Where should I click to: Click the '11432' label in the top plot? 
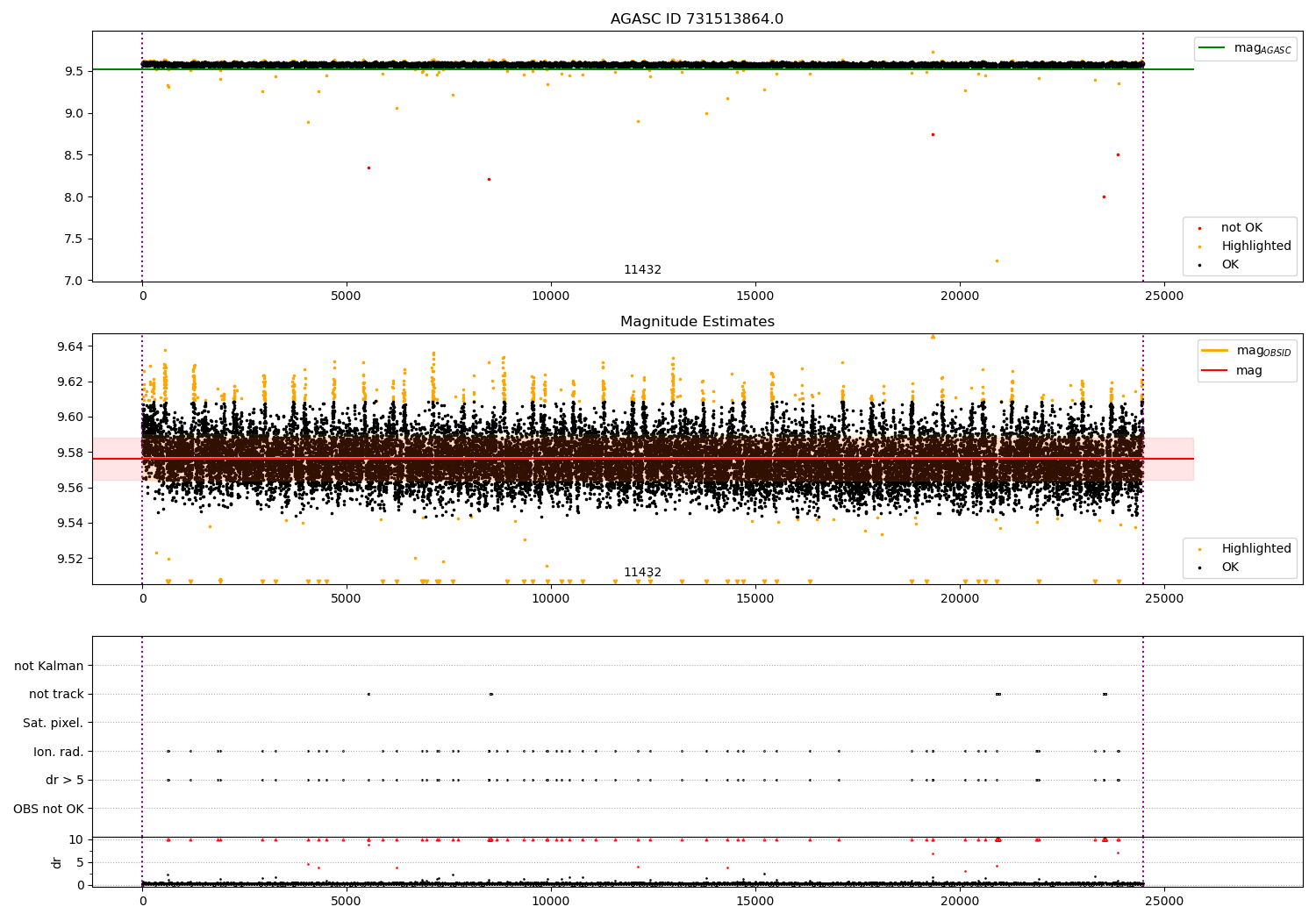(642, 270)
